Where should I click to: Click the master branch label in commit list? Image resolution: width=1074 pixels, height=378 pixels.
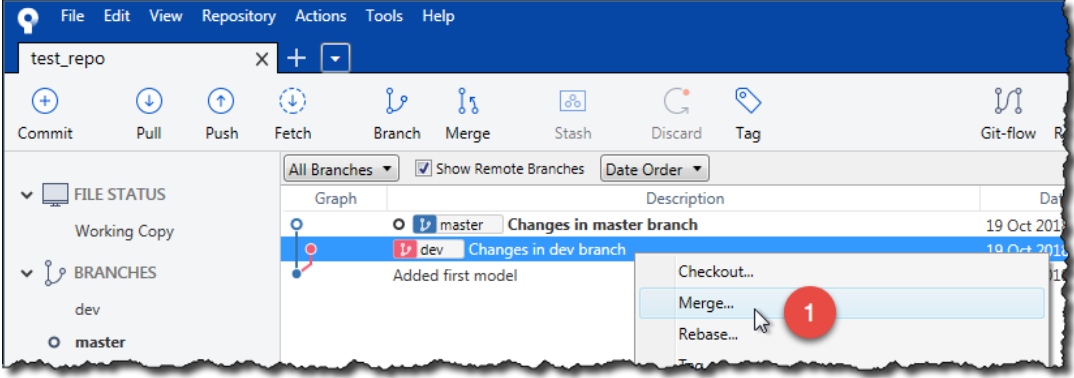(x=457, y=225)
